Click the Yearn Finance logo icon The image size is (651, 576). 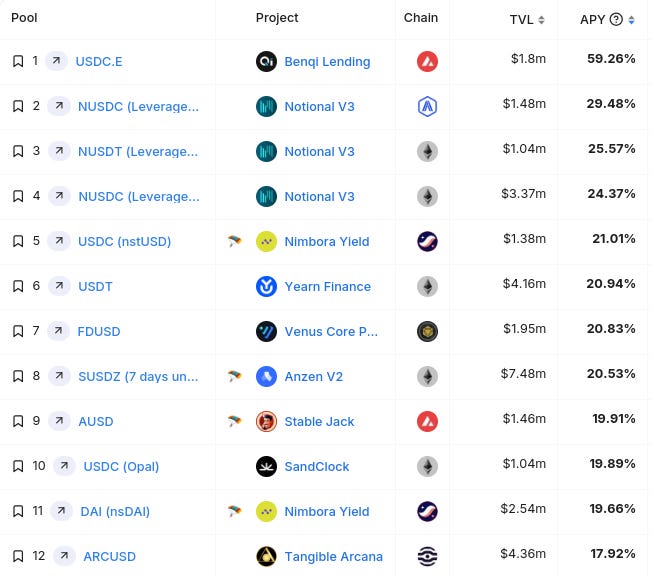[266, 287]
